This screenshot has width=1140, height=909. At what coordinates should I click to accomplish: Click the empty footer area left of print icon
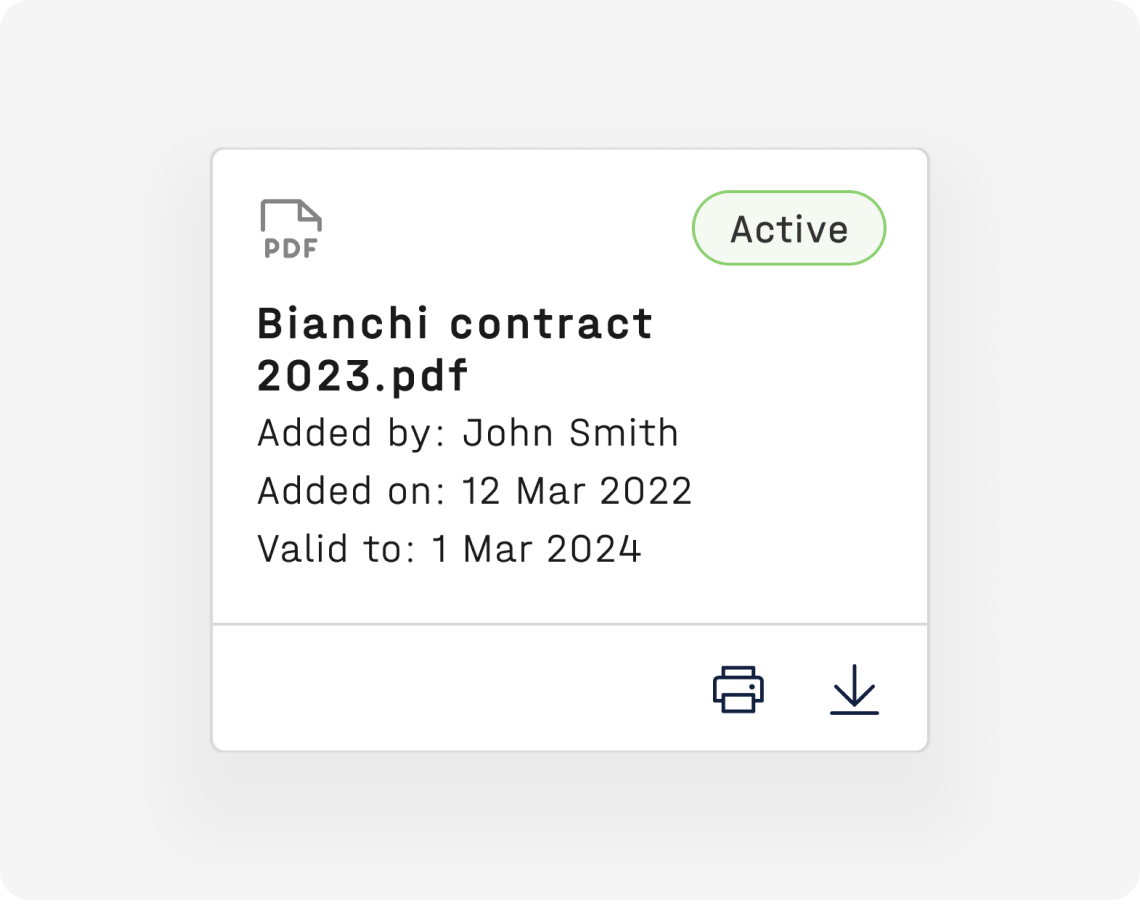click(458, 688)
